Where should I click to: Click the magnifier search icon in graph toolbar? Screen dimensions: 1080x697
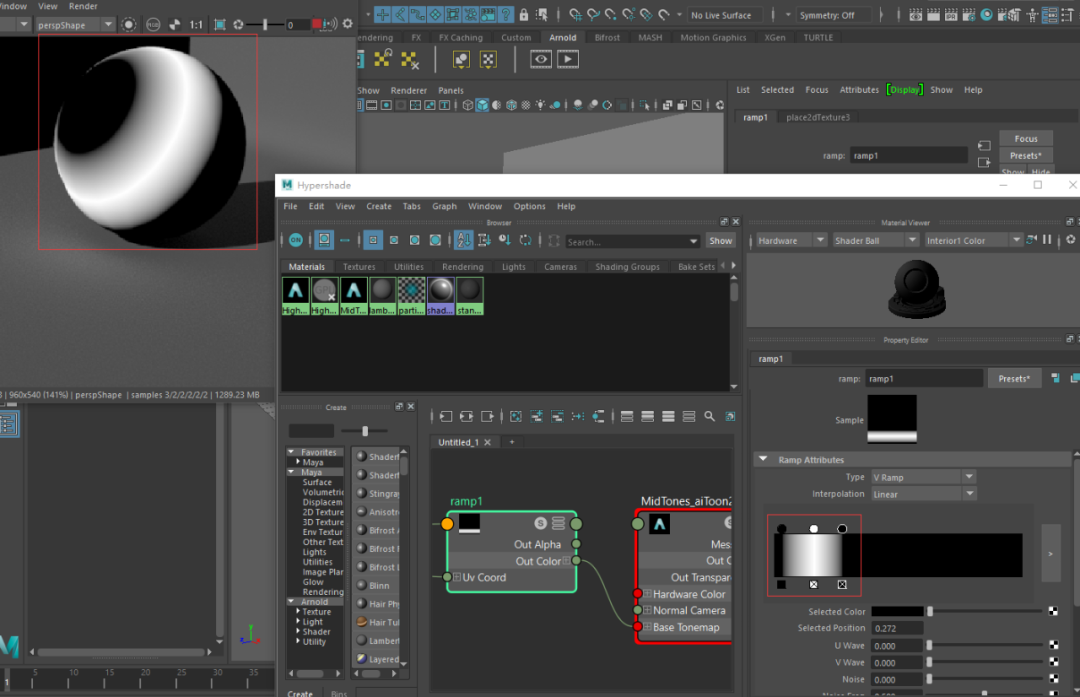(x=709, y=416)
